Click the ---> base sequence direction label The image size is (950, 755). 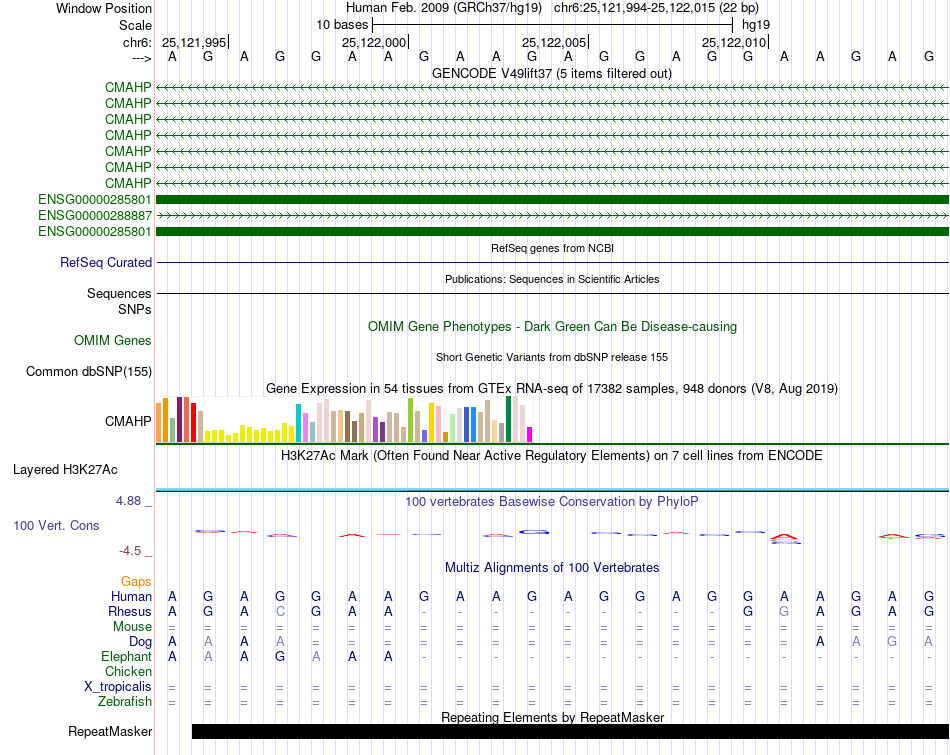tap(141, 58)
